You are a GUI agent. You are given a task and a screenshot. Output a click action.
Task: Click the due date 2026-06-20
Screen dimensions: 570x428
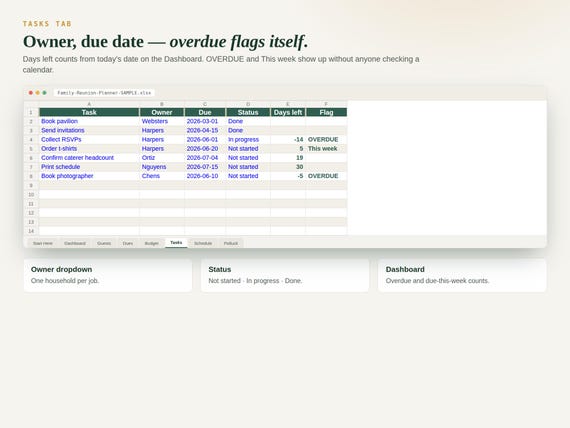205,148
